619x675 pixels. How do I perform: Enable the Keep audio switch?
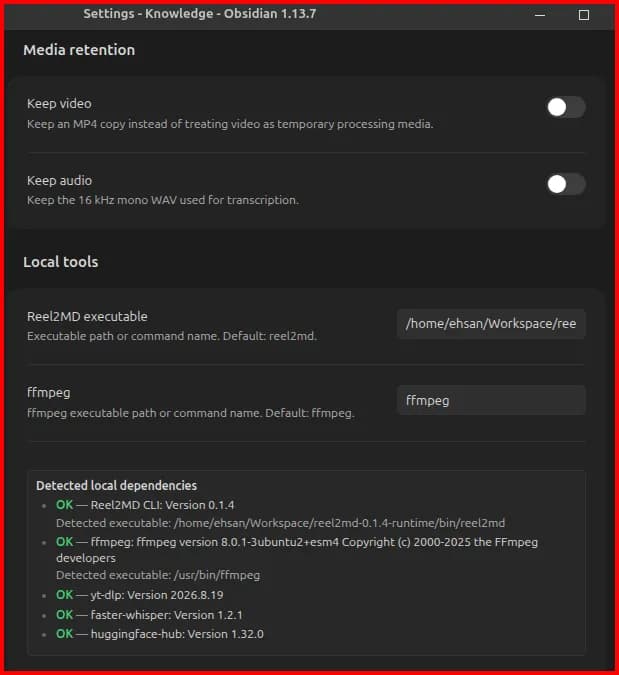pyautogui.click(x=566, y=184)
